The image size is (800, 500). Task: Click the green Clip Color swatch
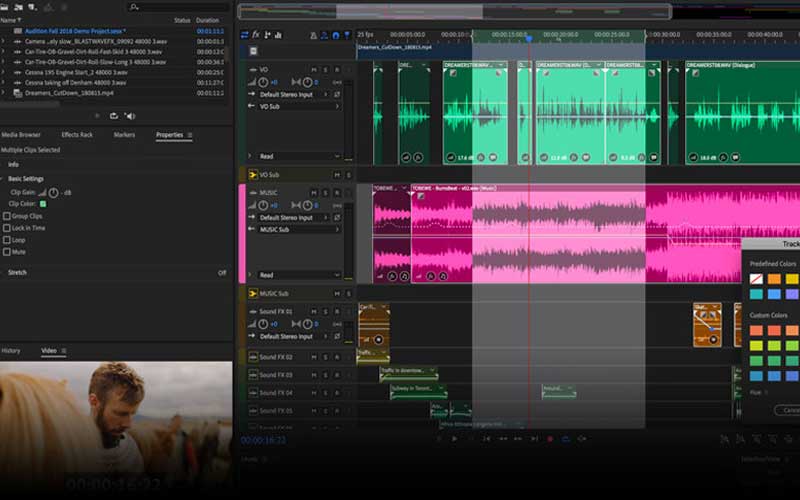(x=43, y=203)
